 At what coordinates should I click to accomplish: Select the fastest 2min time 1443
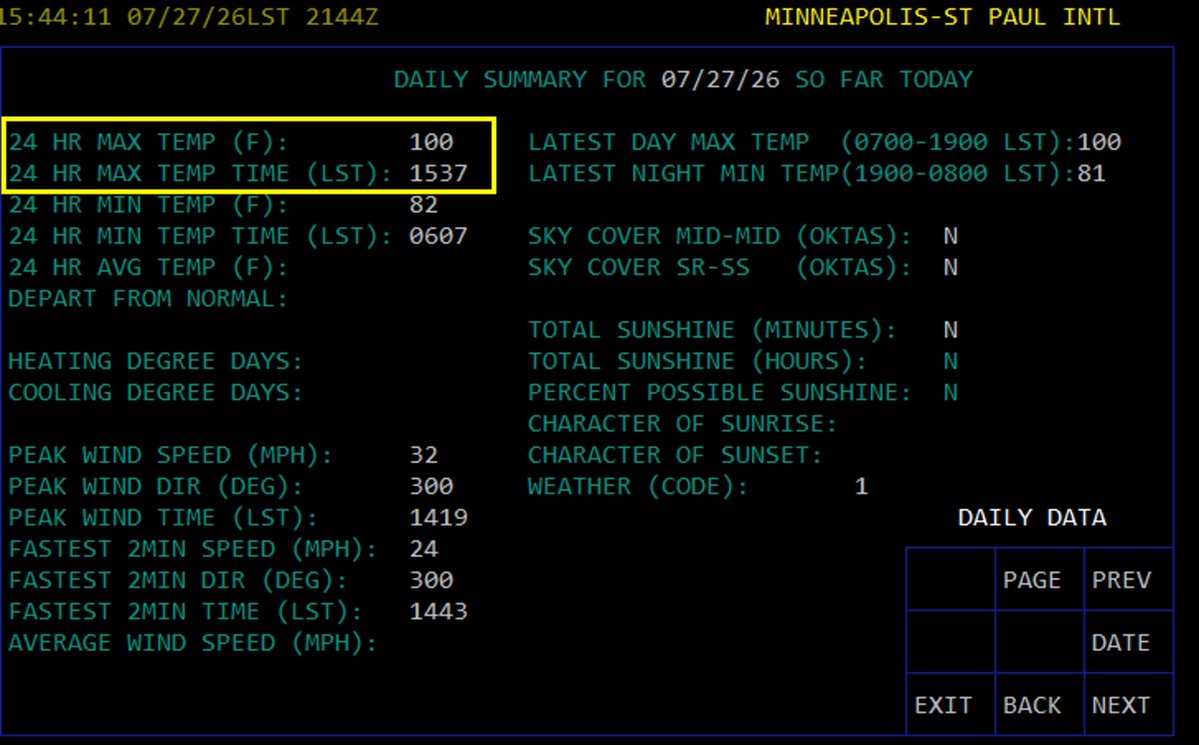point(438,611)
